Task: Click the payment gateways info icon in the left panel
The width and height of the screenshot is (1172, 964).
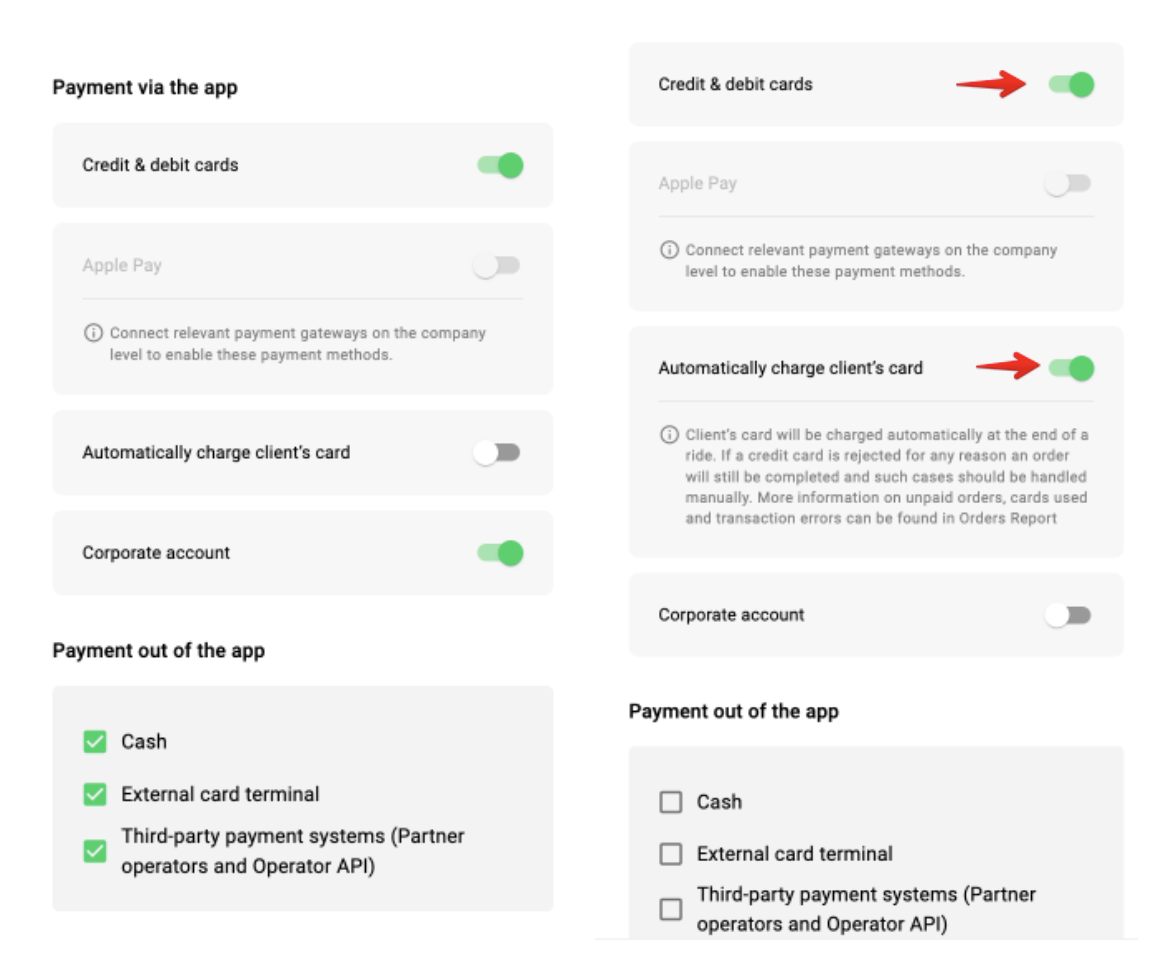Action: click(x=93, y=333)
